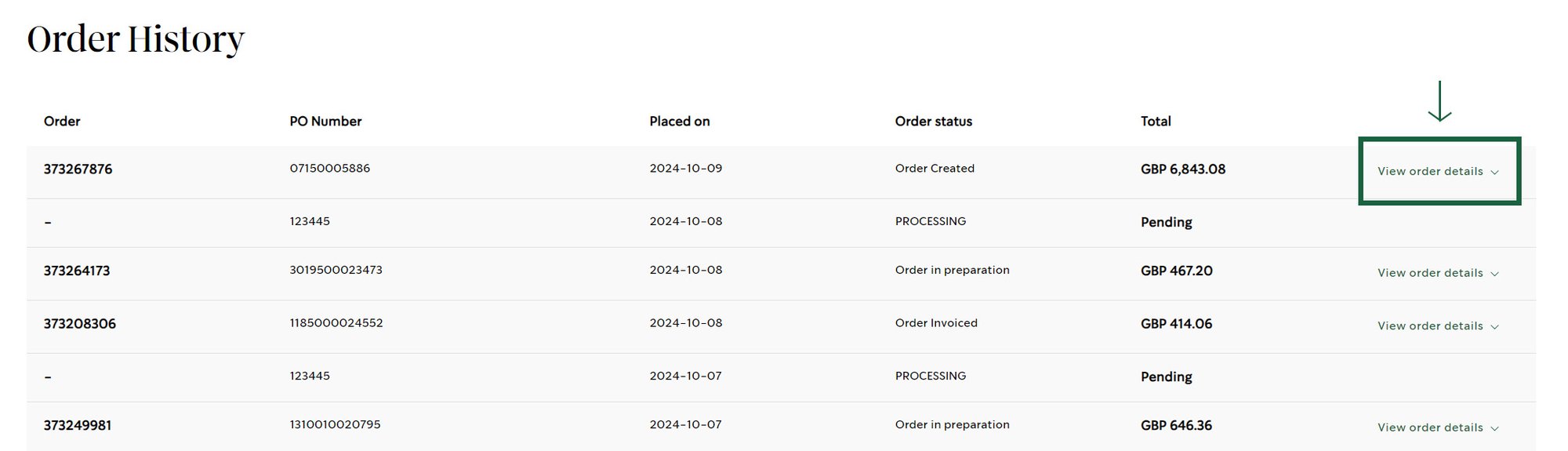The image size is (1568, 451).
Task: Click order number 373208306
Action: (x=79, y=323)
